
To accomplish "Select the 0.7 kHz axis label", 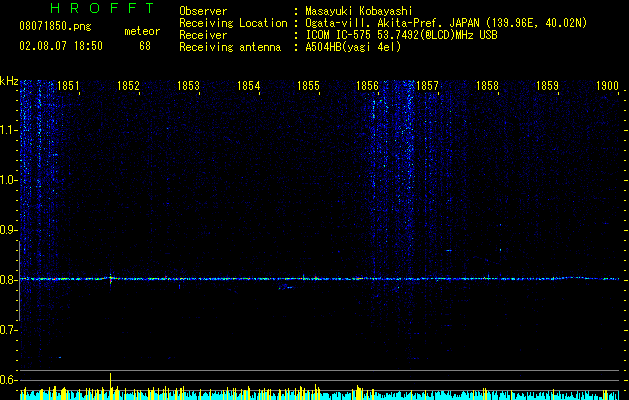I will 9,330.
